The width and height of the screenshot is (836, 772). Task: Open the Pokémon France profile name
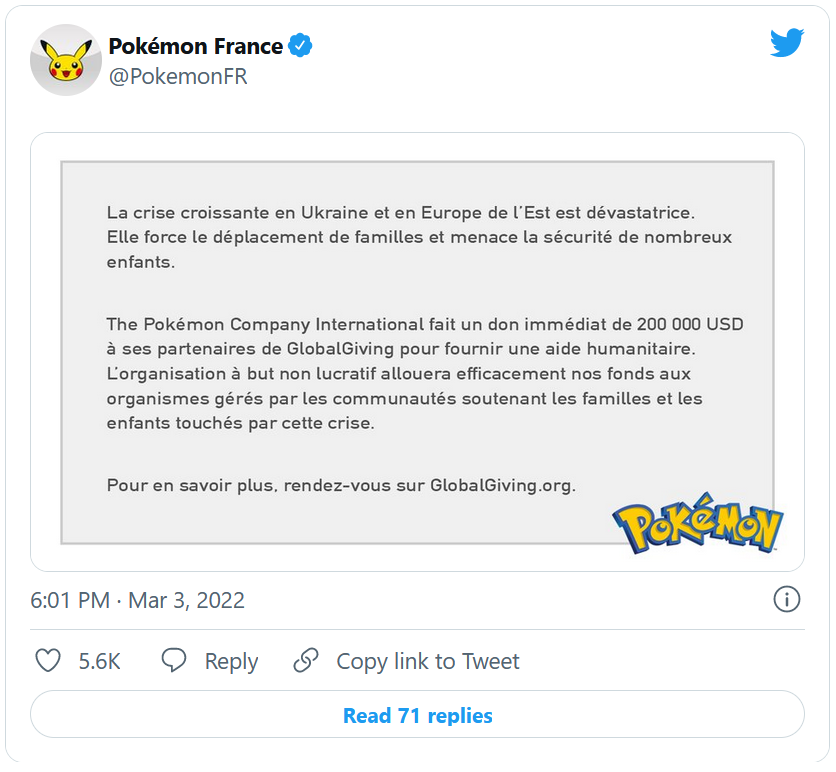click(195, 46)
